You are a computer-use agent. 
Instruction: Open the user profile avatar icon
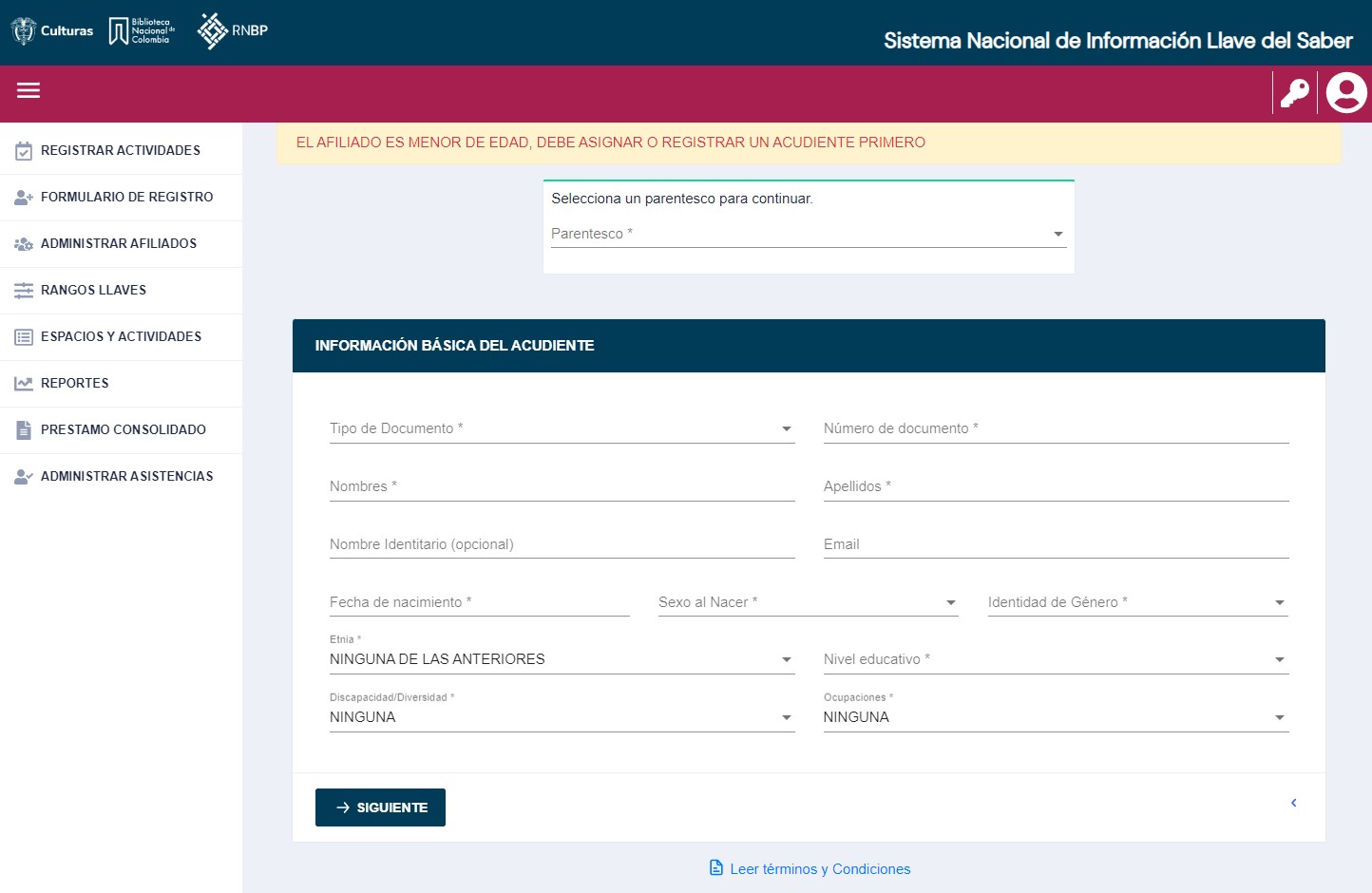coord(1346,93)
